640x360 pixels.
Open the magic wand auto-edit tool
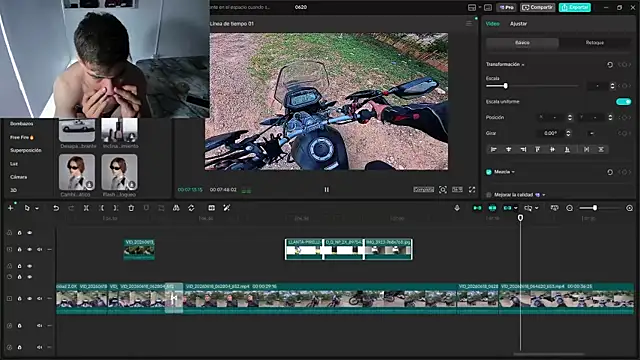pos(227,208)
